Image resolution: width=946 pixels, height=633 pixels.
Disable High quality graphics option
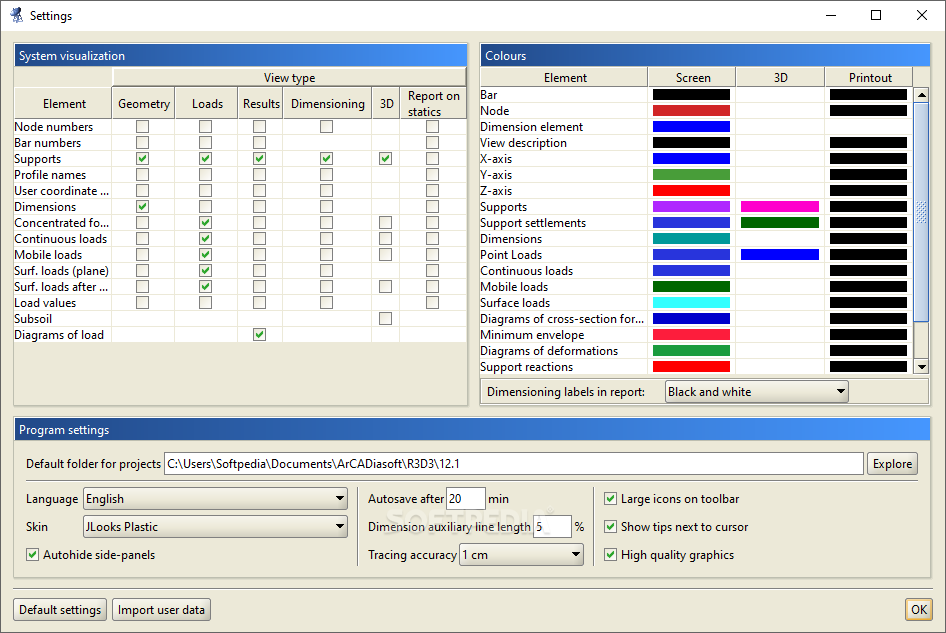[611, 555]
